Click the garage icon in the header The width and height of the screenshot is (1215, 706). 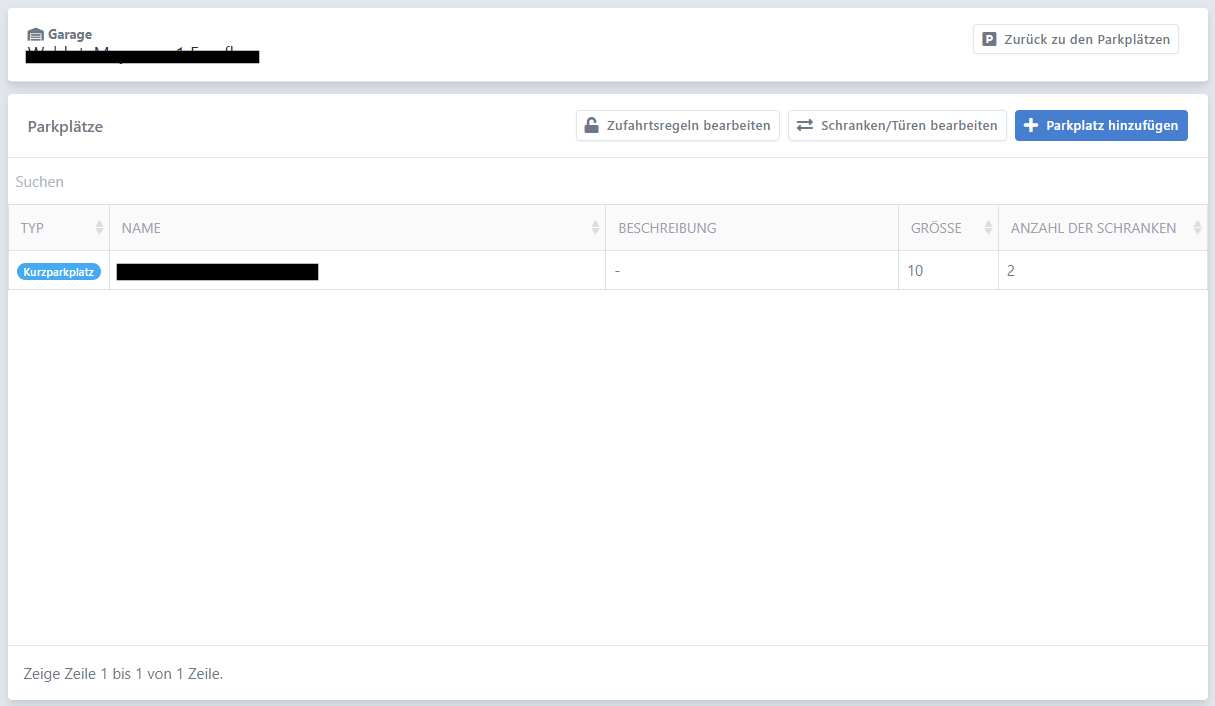35,35
